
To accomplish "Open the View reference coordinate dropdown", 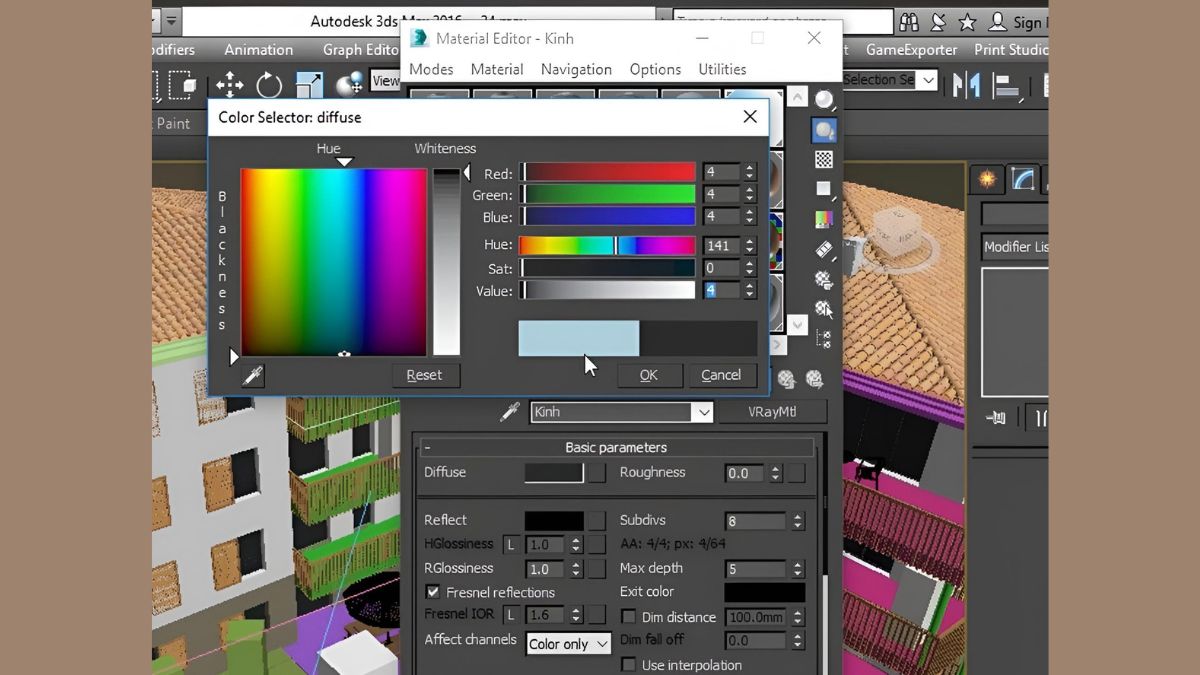I will click(385, 81).
